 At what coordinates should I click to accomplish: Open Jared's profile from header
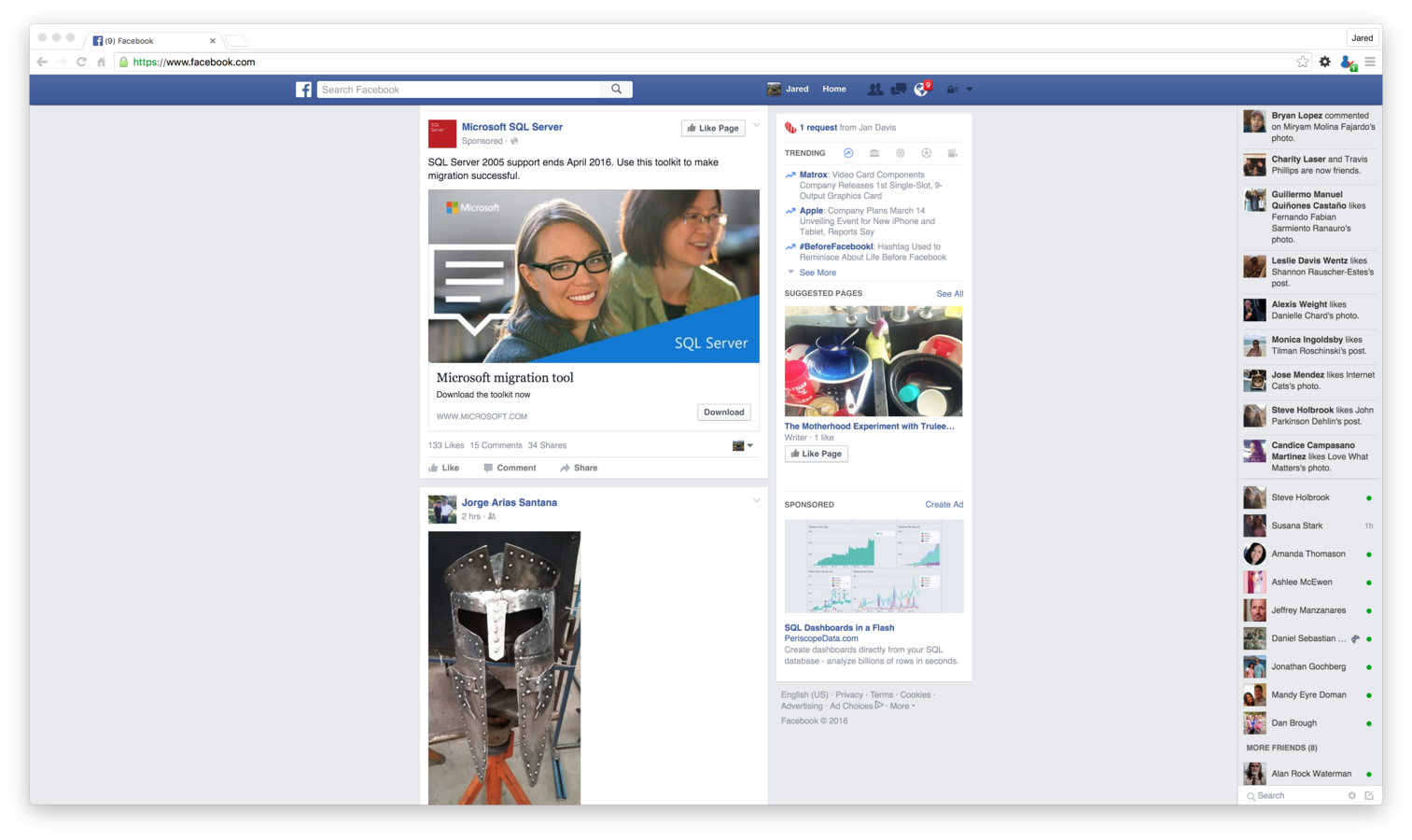point(789,90)
